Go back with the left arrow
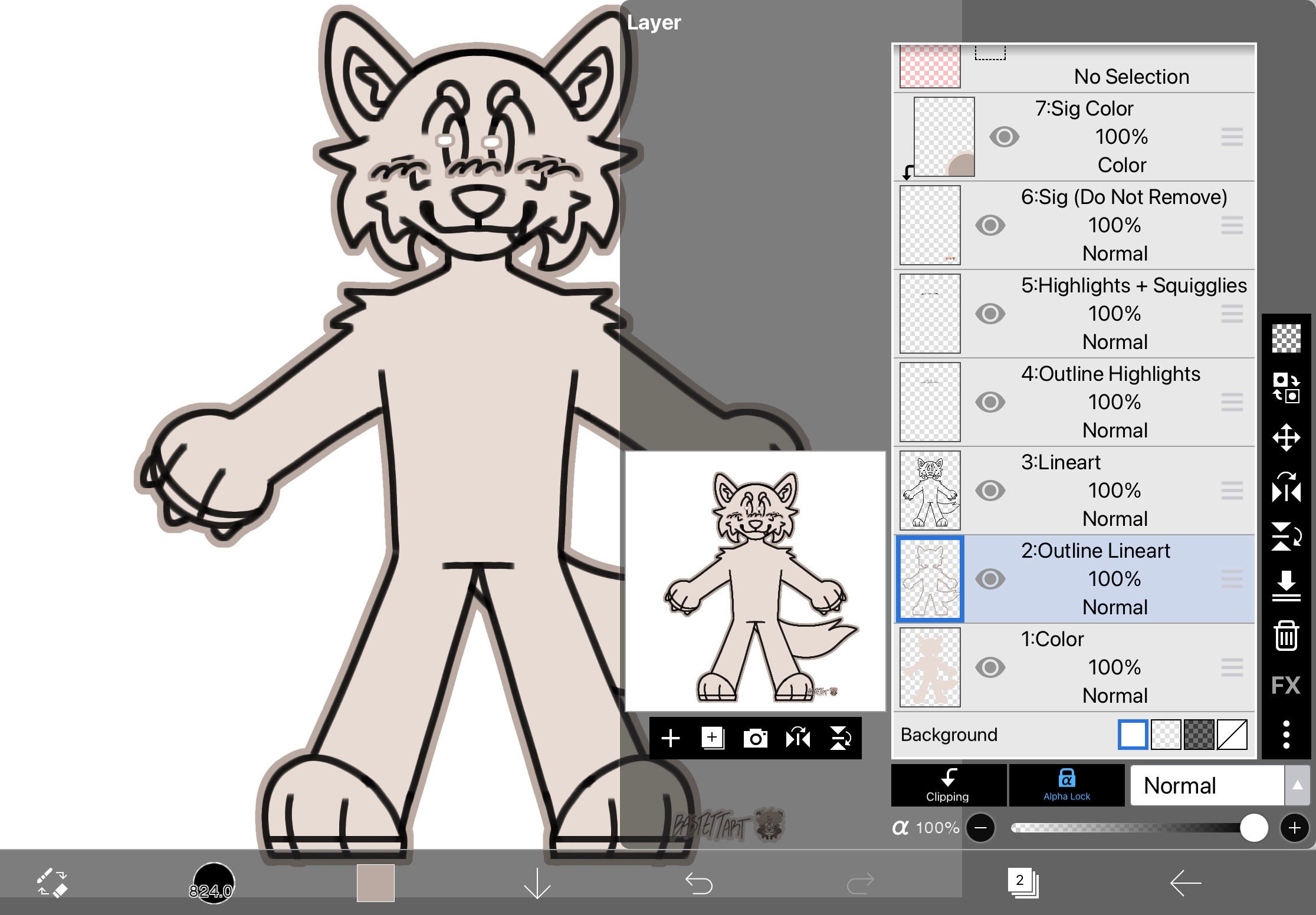 [1186, 883]
